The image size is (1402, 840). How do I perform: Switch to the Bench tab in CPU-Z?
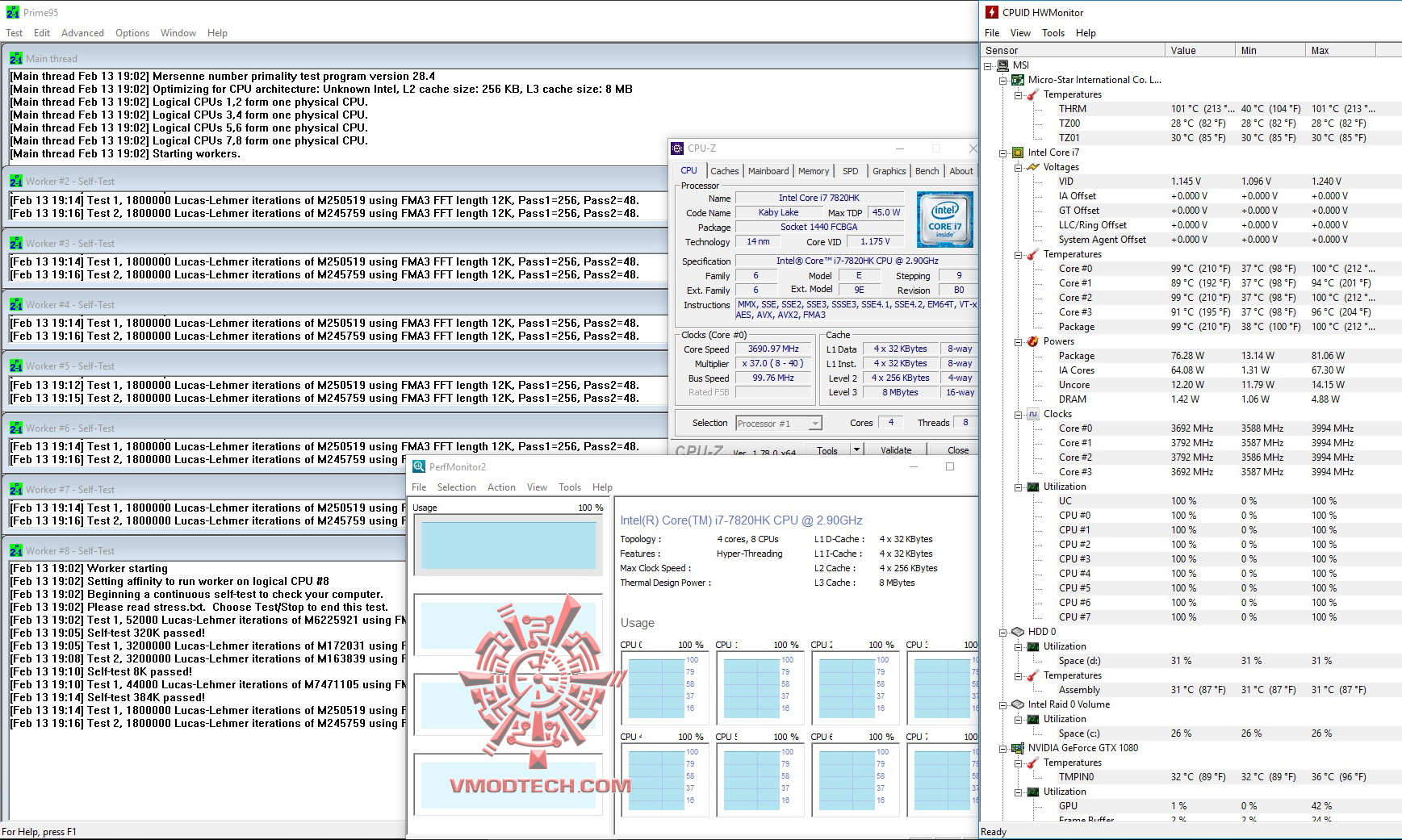coord(927,171)
